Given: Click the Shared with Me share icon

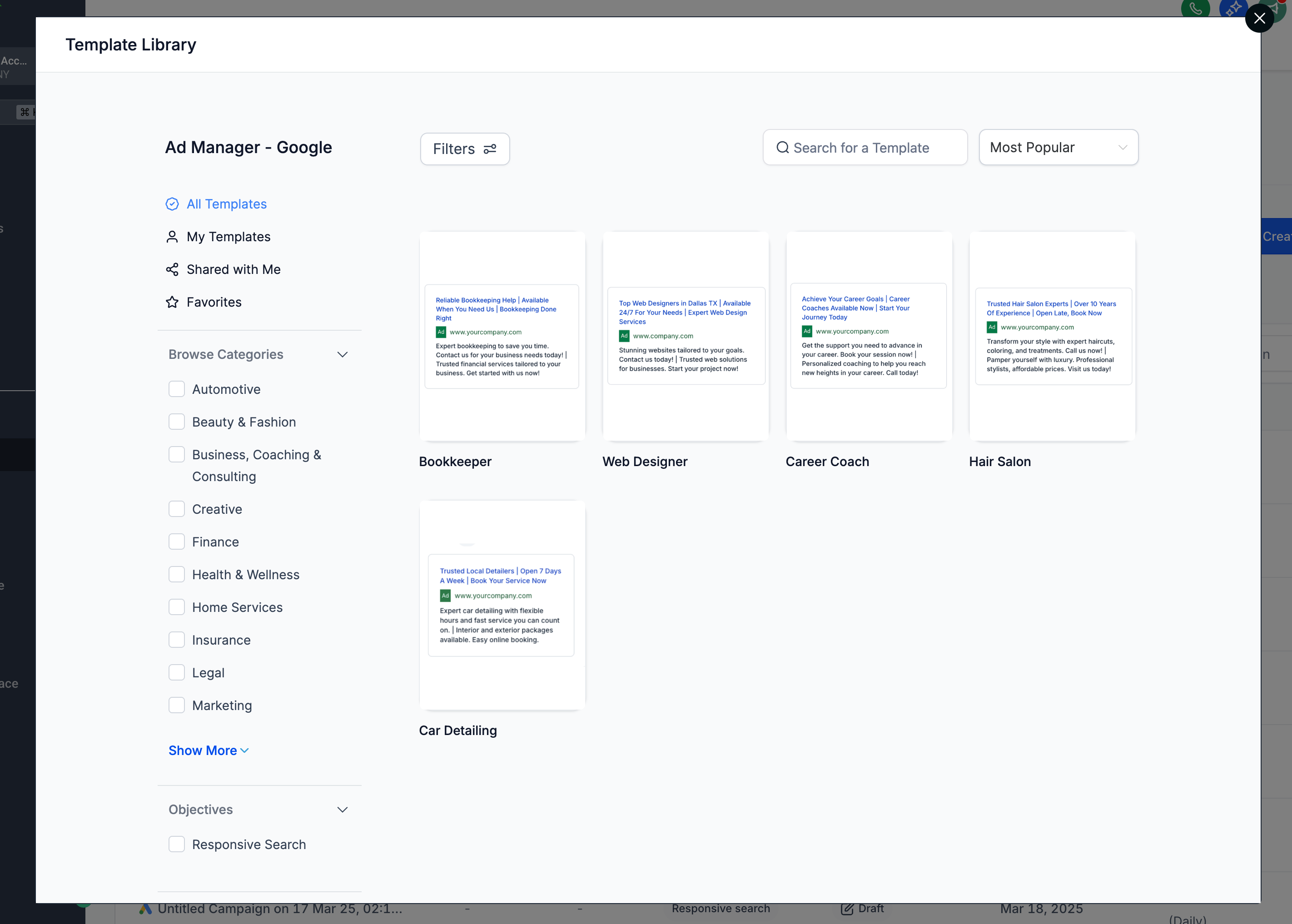Looking at the screenshot, I should [x=172, y=270].
